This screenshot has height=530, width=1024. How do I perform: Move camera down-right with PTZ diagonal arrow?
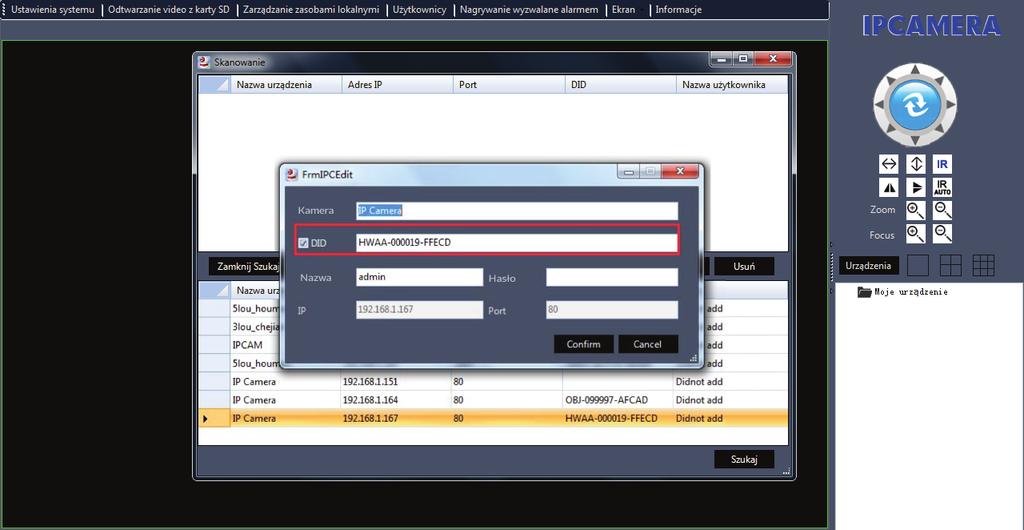940,129
